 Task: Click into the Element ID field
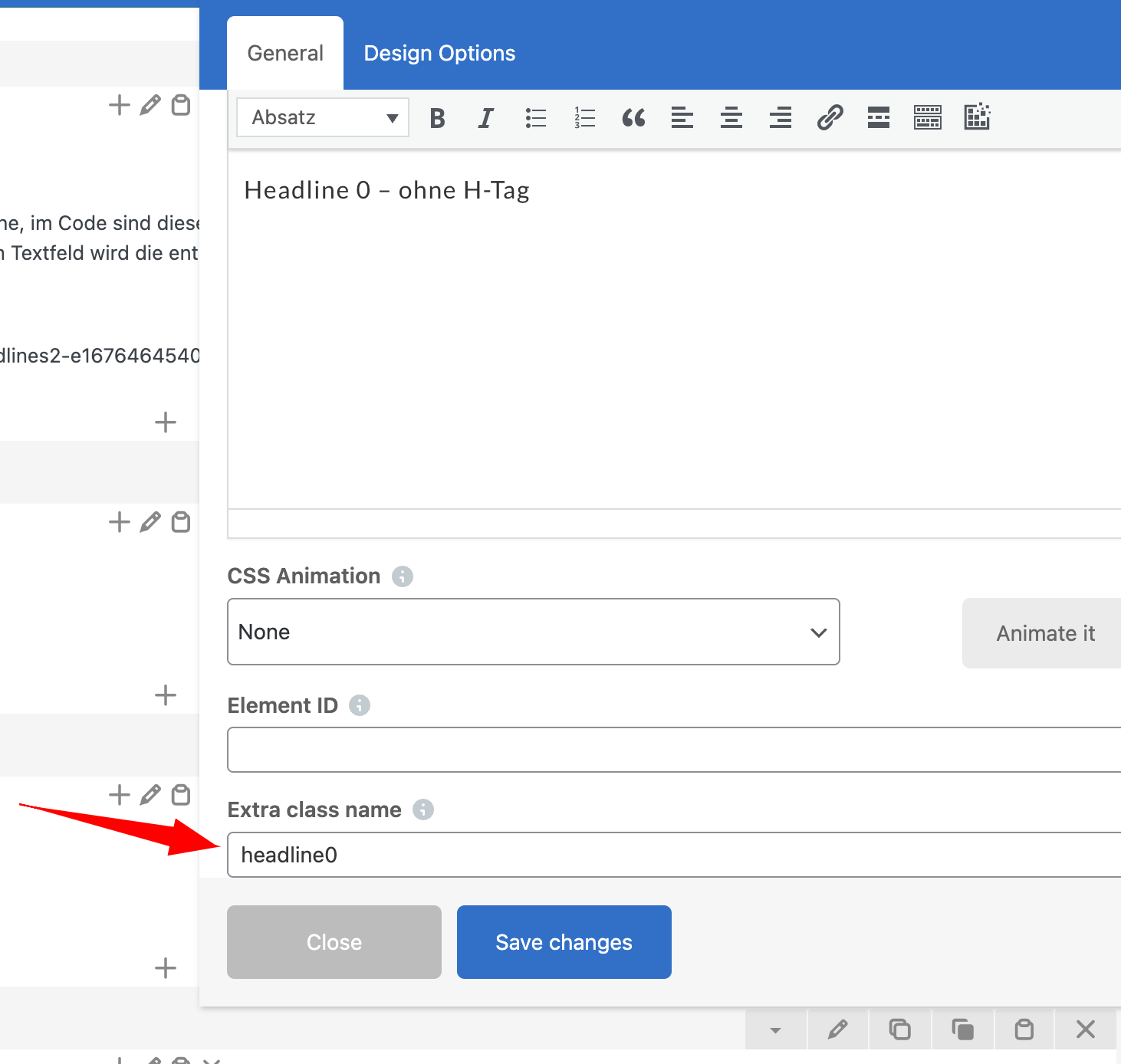673,750
